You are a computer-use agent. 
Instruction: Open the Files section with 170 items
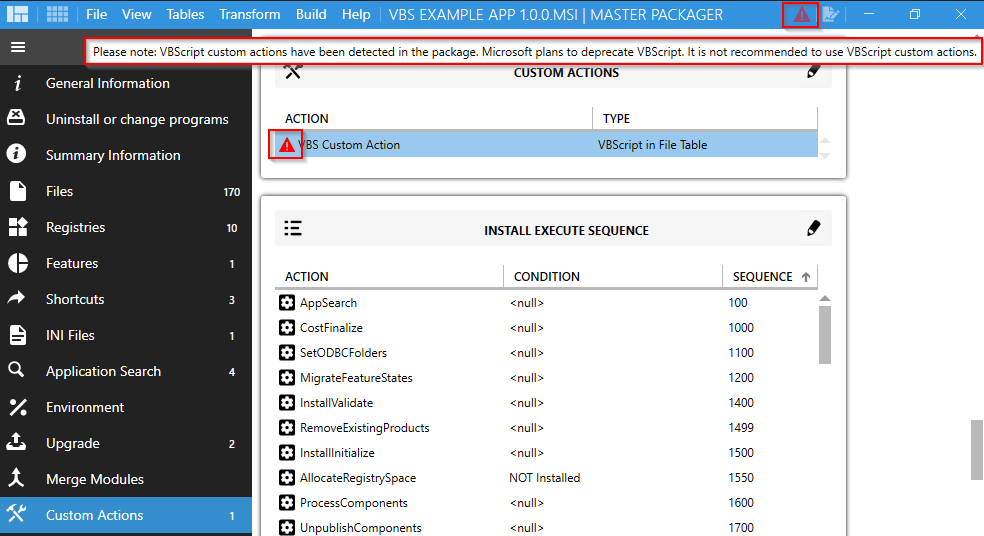pyautogui.click(x=126, y=191)
